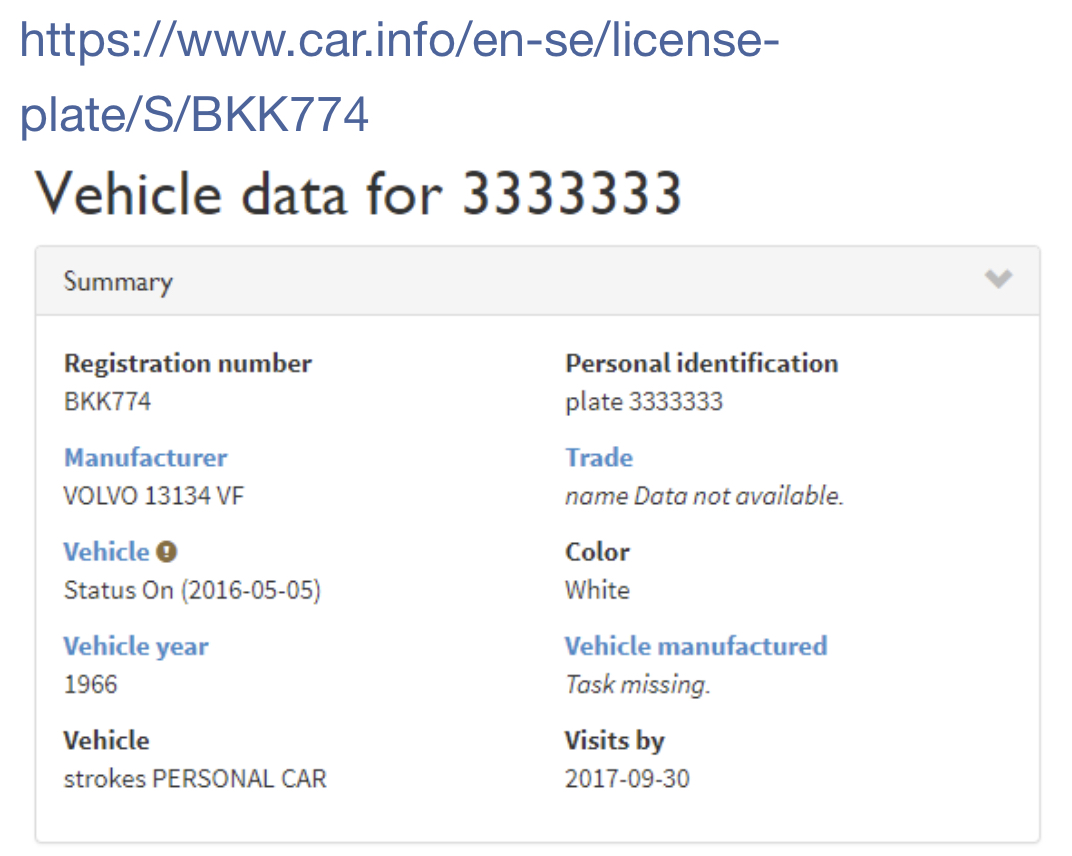
Task: Click the PERSONAL CAR vehicle type text
Action: 239,779
